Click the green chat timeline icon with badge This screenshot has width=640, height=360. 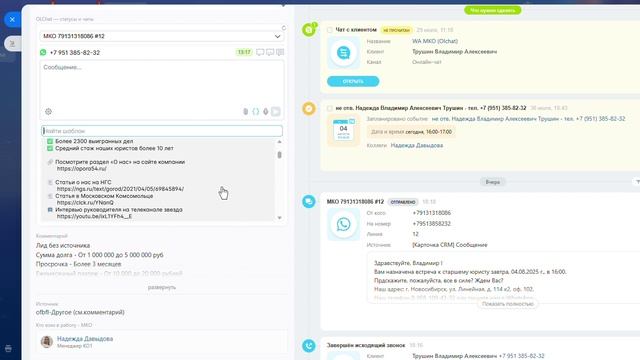click(x=309, y=29)
